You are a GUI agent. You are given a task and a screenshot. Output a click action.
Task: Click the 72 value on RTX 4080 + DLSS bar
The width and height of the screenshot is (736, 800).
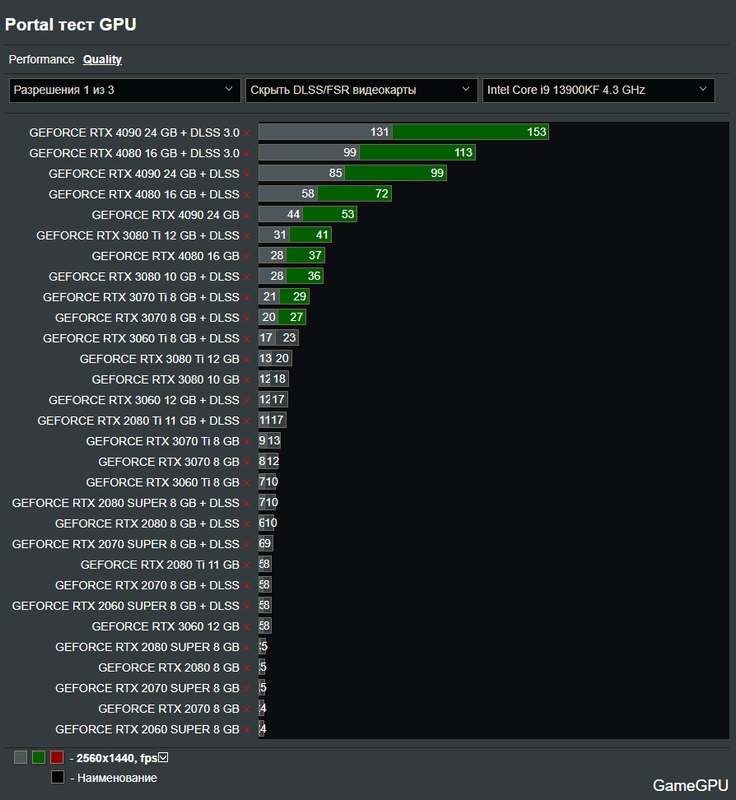pyautogui.click(x=382, y=193)
